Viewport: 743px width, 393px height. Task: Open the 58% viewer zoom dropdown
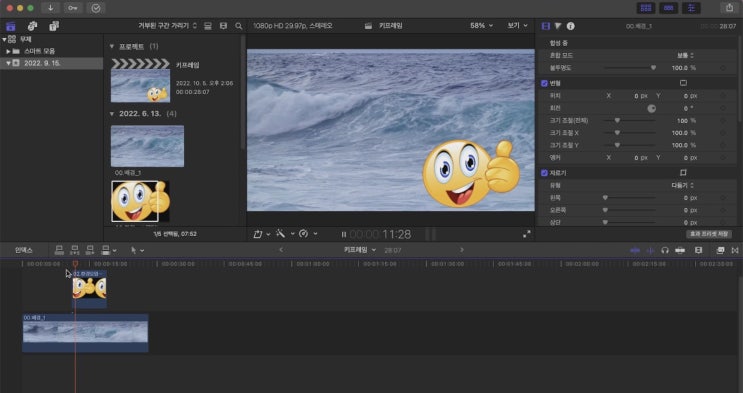point(481,26)
